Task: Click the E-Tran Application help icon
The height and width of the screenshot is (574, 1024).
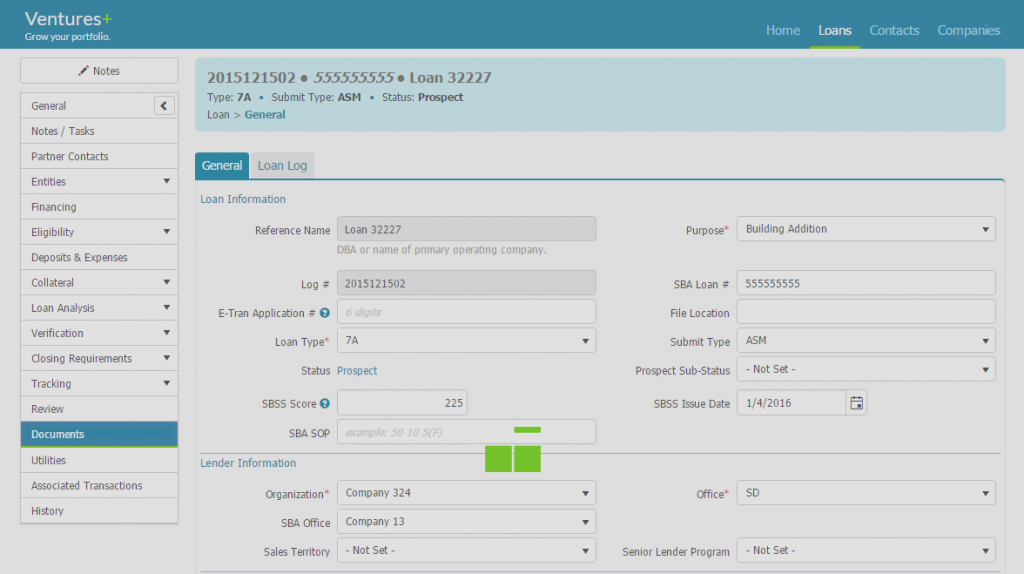Action: [325, 313]
